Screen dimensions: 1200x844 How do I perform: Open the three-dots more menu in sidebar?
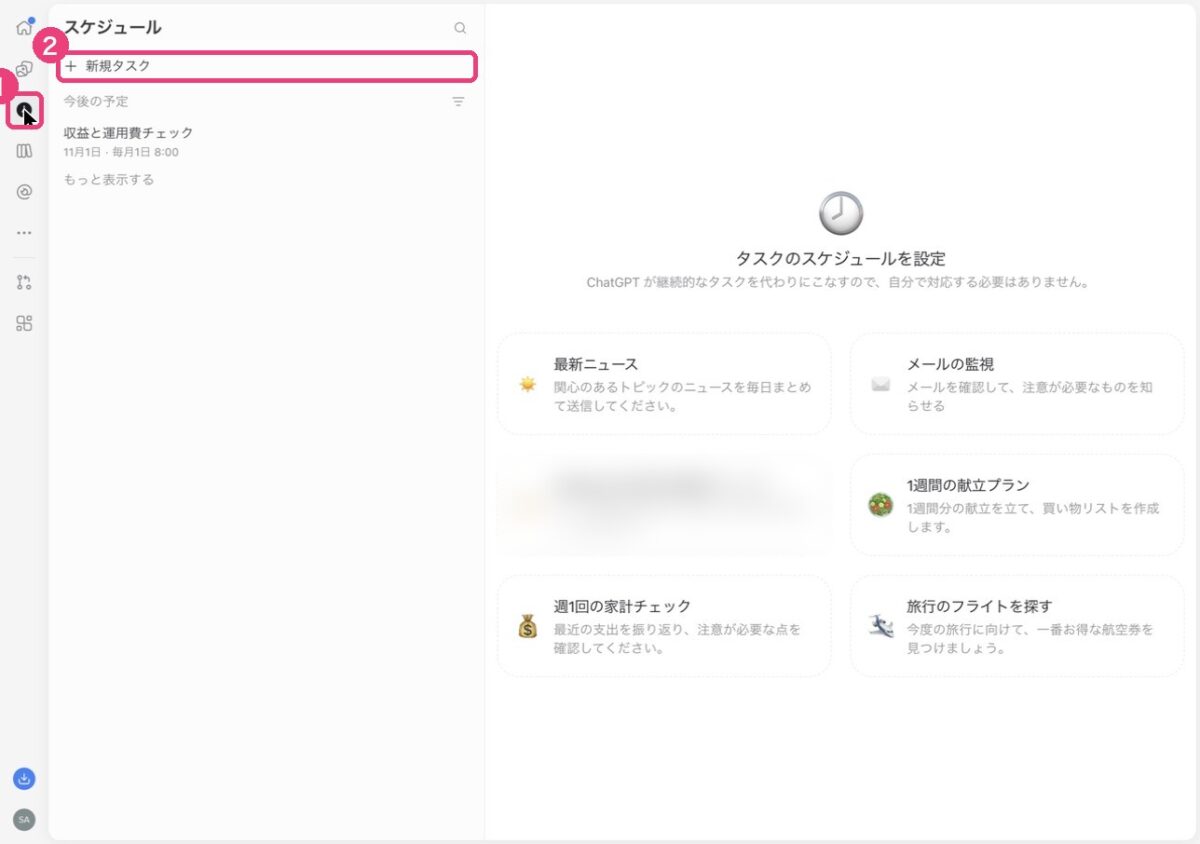pyautogui.click(x=24, y=233)
